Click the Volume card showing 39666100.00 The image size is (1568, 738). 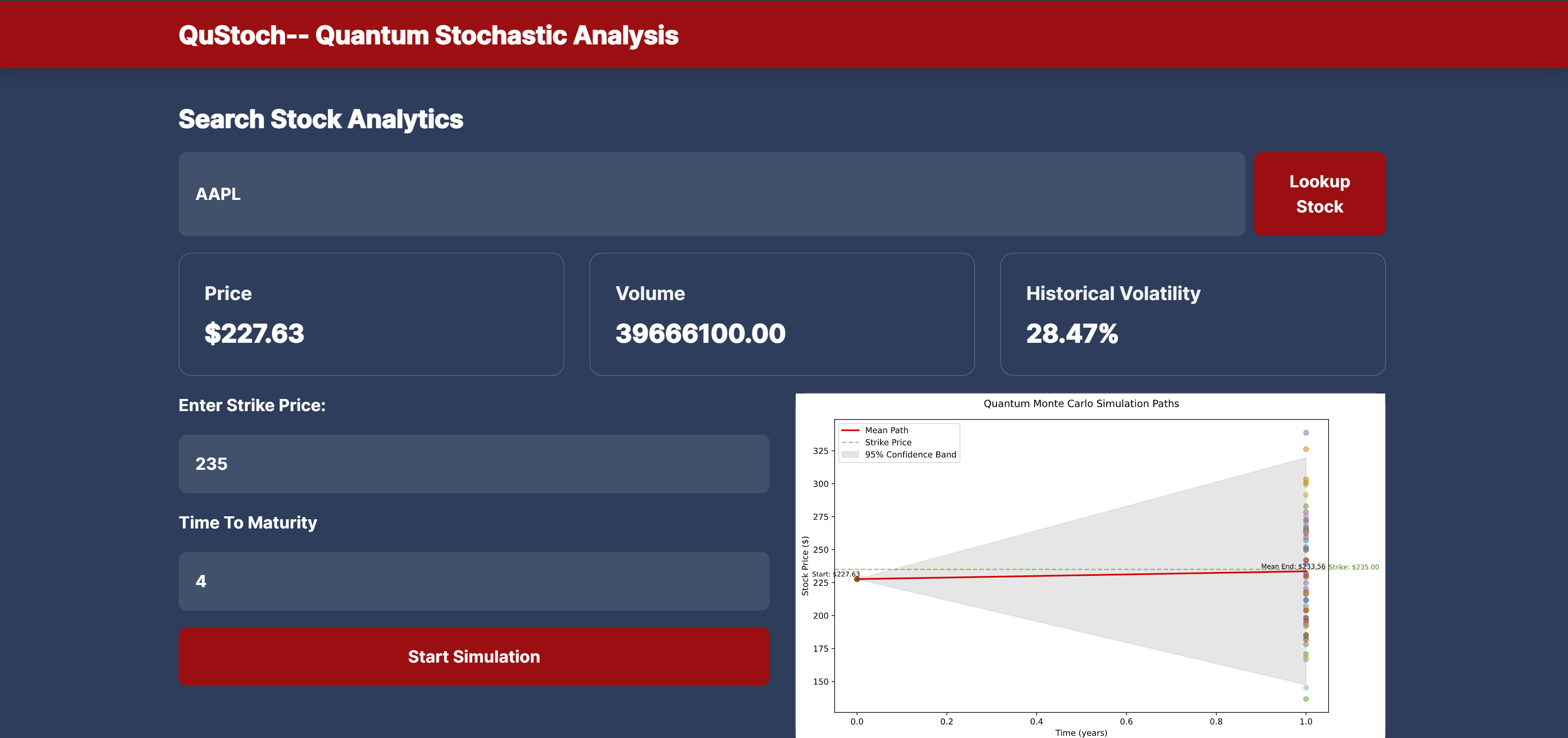click(x=781, y=314)
